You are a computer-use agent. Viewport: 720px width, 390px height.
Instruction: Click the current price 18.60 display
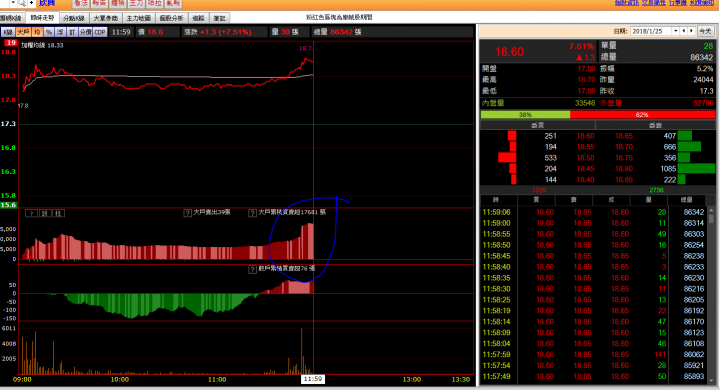click(509, 51)
